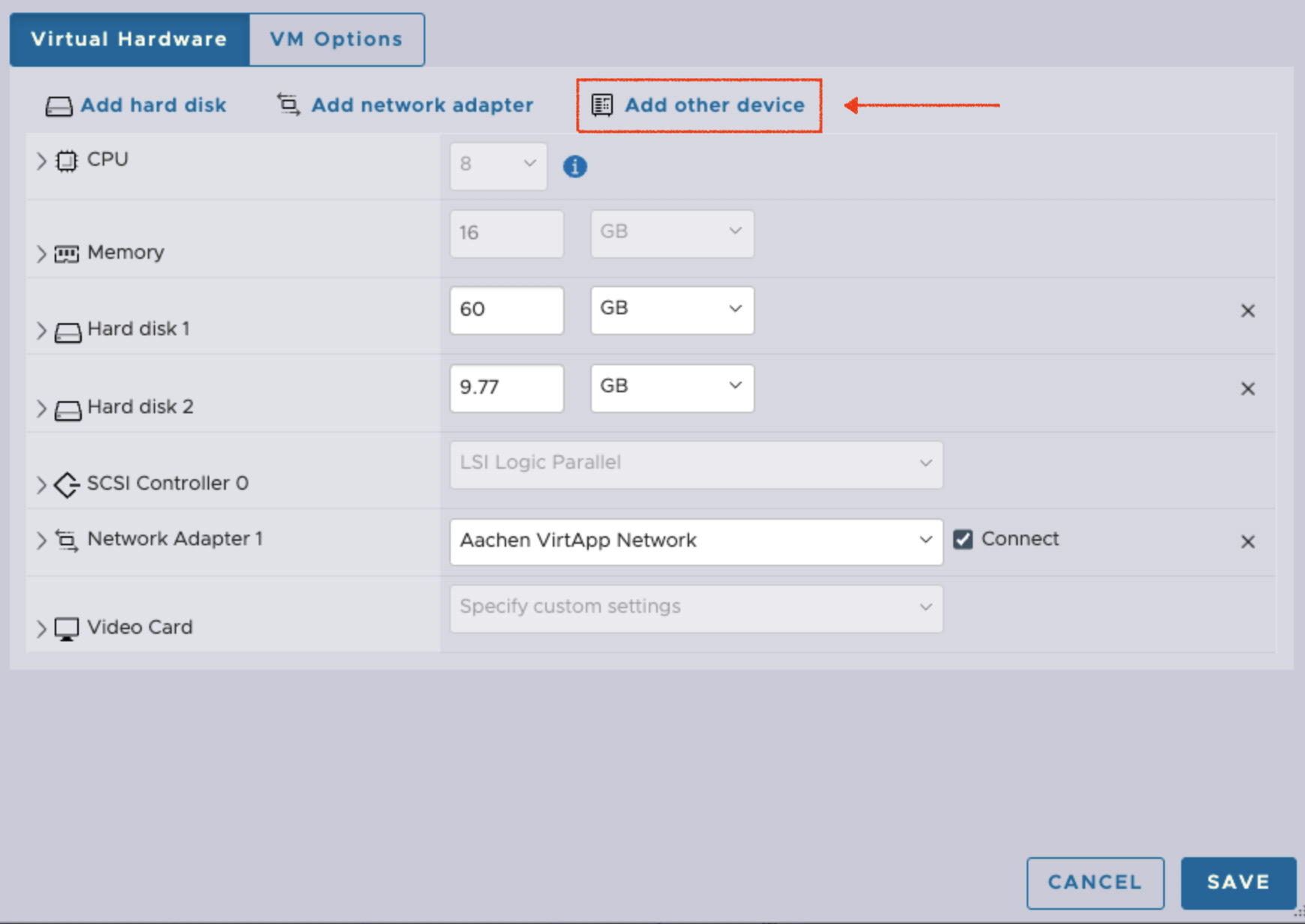Image resolution: width=1305 pixels, height=924 pixels.
Task: Remove Hard disk 2 with X icon
Action: 1247,388
